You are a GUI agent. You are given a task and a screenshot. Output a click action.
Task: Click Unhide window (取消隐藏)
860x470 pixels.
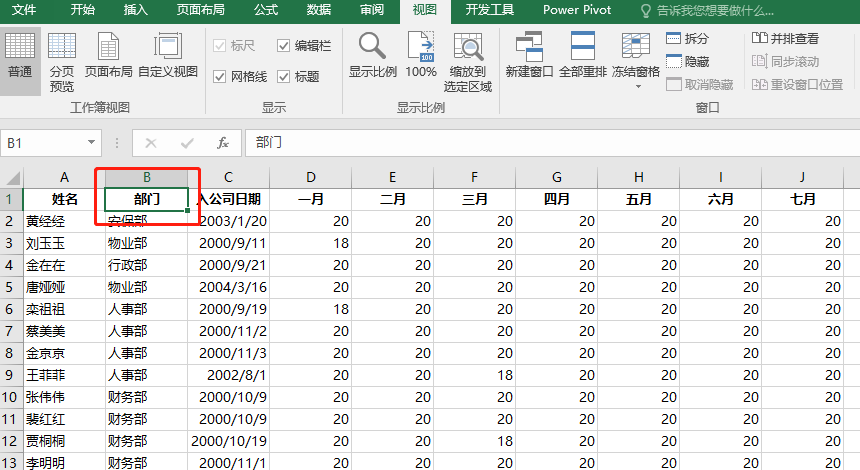click(699, 84)
